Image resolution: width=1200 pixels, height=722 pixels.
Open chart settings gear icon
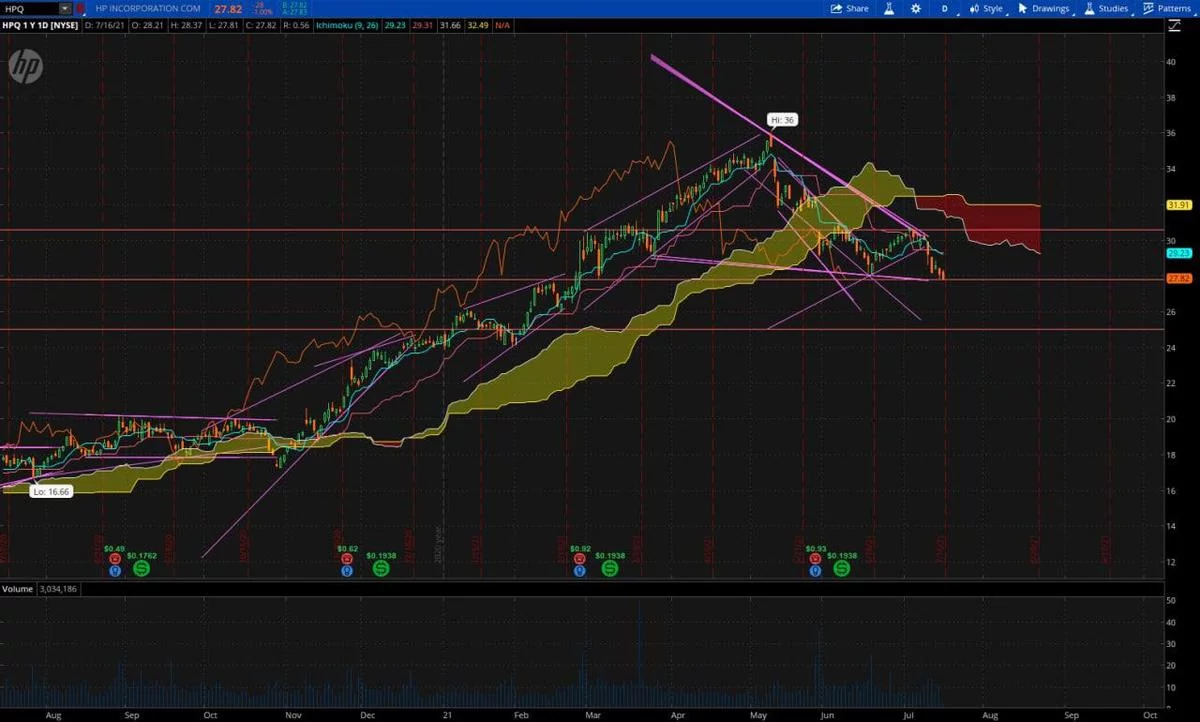coord(915,8)
